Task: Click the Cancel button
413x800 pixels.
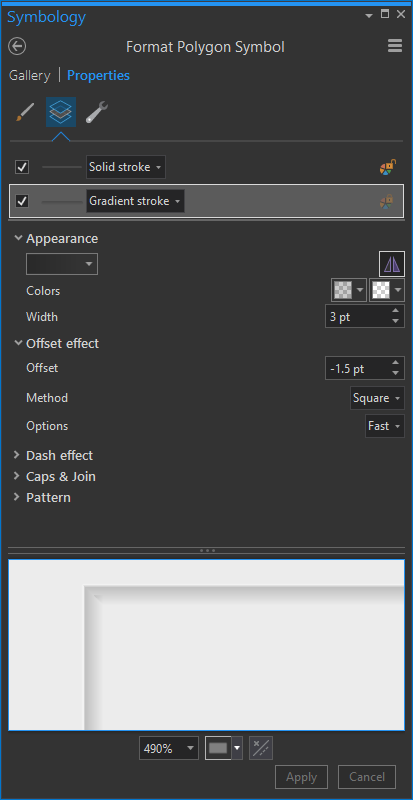Action: click(367, 777)
